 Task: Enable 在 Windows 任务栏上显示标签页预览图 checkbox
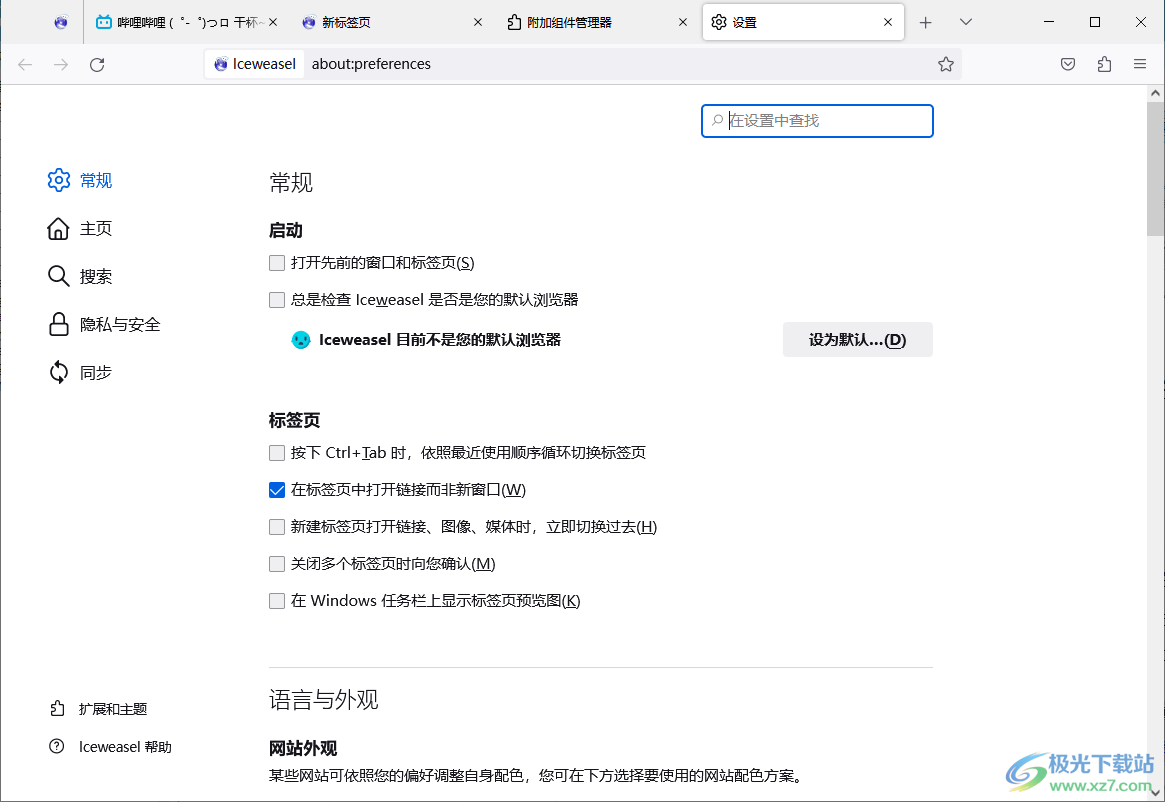277,601
